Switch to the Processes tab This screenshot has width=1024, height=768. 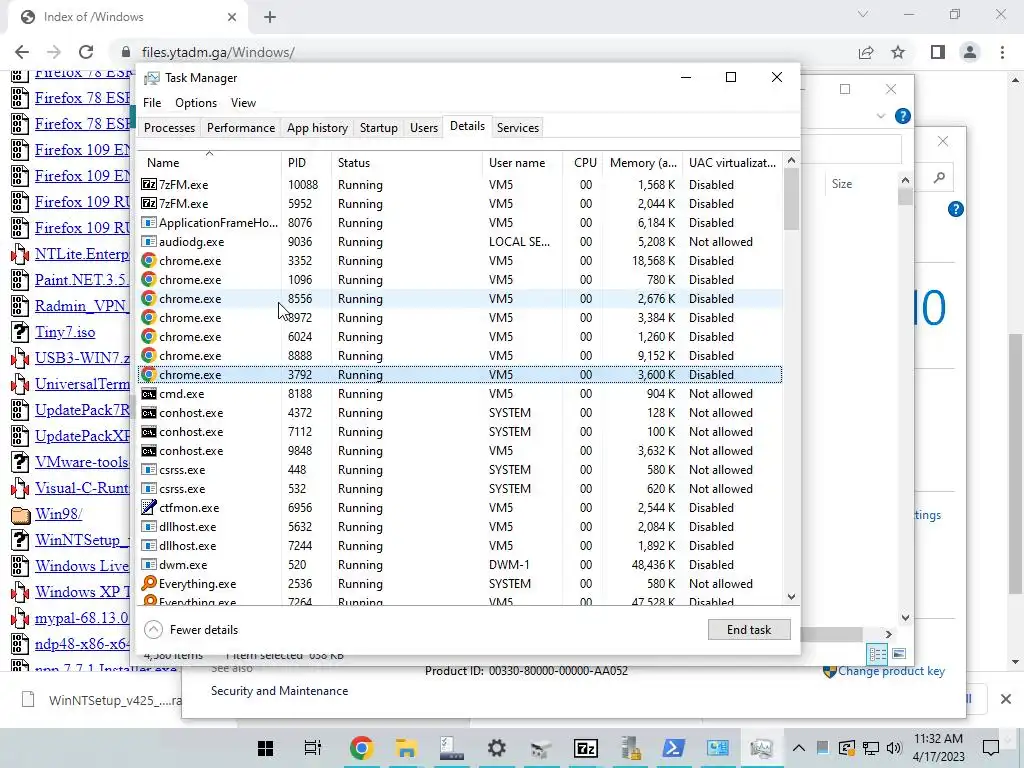pyautogui.click(x=169, y=128)
